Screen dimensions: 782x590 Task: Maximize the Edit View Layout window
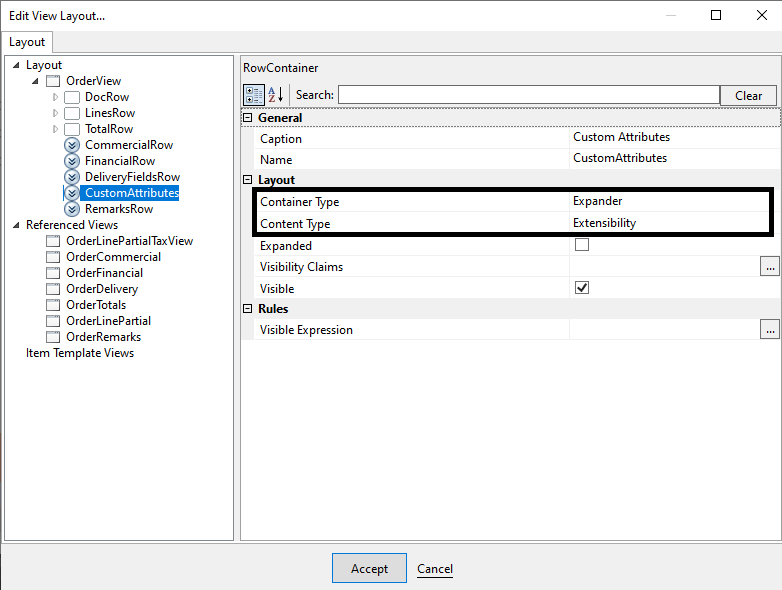(x=716, y=15)
